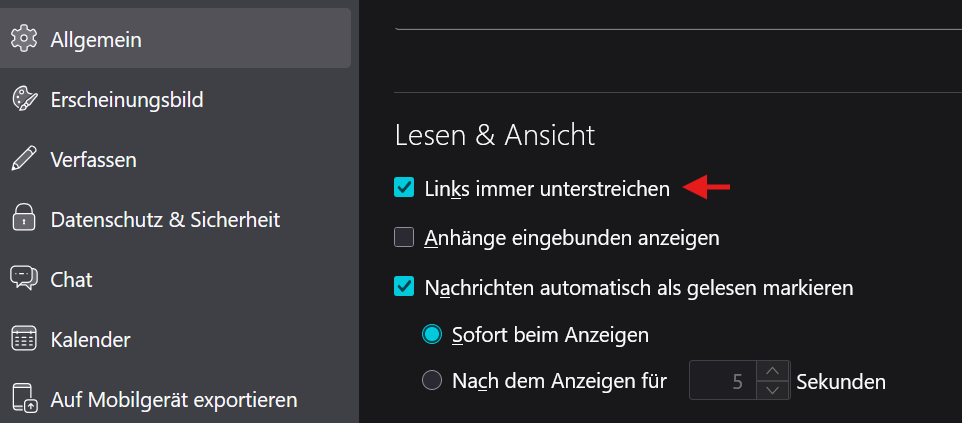Click the "Lesen & Ansicht" section heading
962x423 pixels.
pos(495,134)
